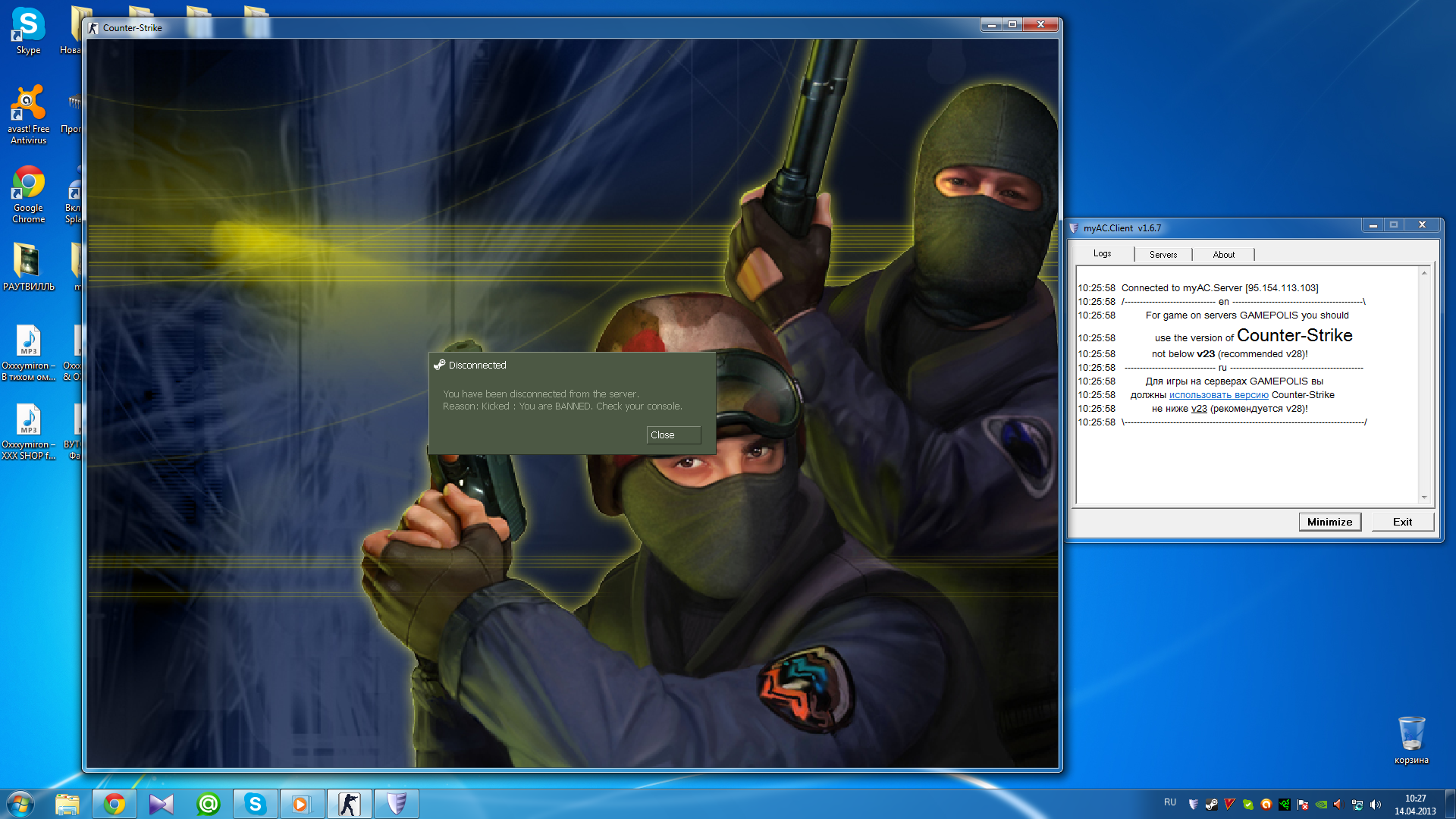Open the avast tray icon
This screenshot has height=819, width=1456.
[x=1266, y=805]
